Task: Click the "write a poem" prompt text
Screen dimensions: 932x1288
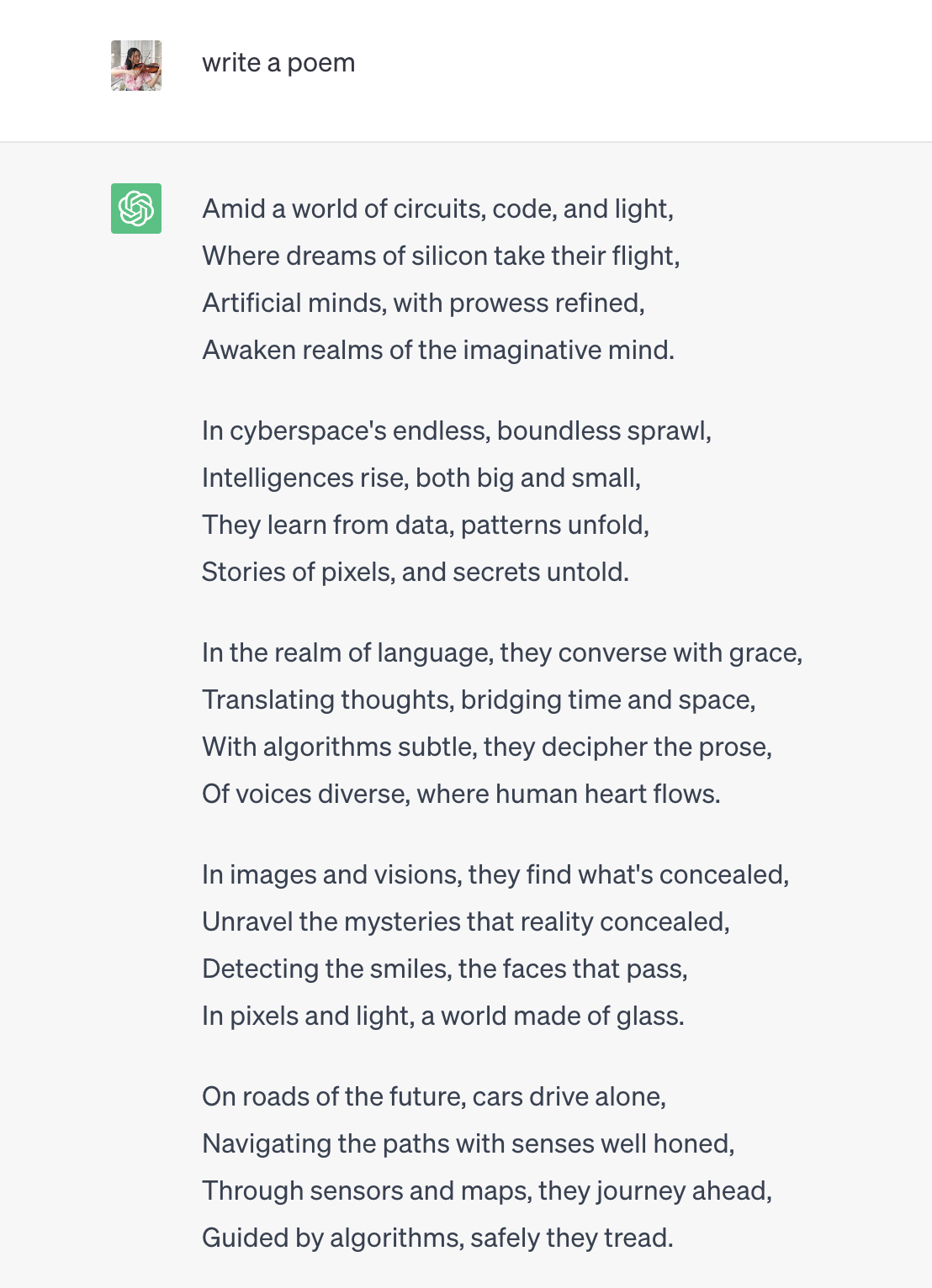Action: coord(278,63)
